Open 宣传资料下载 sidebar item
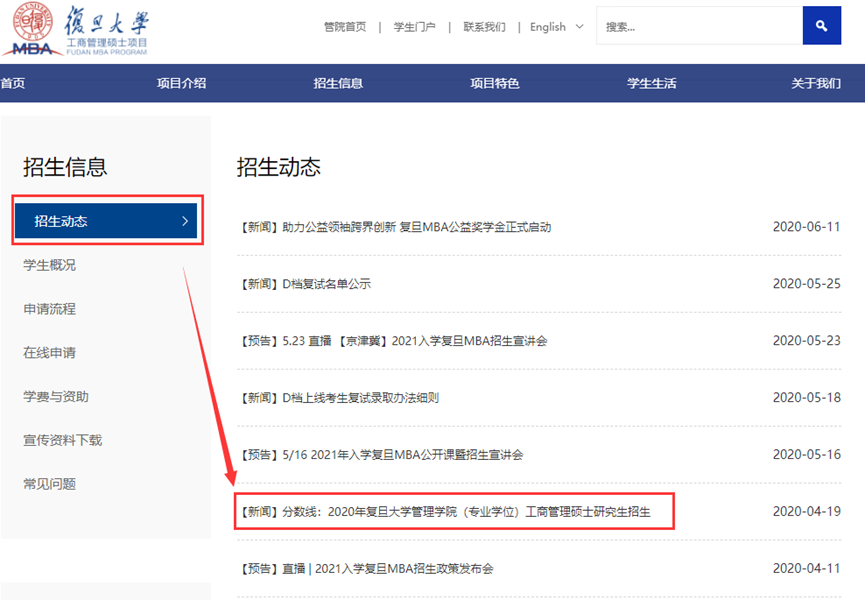Image resolution: width=865 pixels, height=600 pixels. tap(62, 440)
